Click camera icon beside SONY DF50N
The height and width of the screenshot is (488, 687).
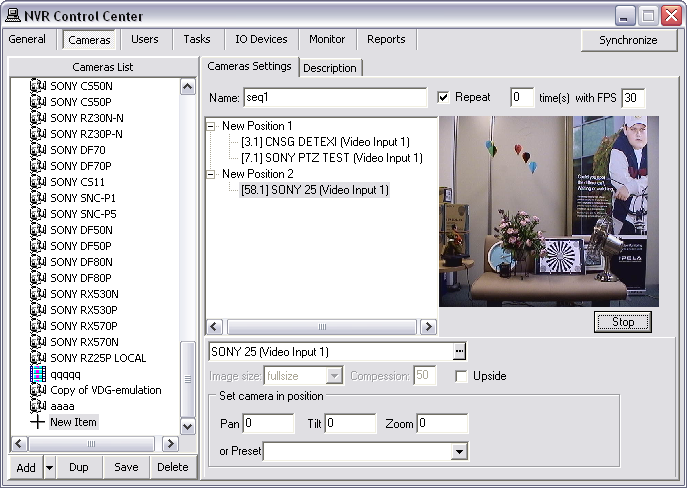(38, 230)
